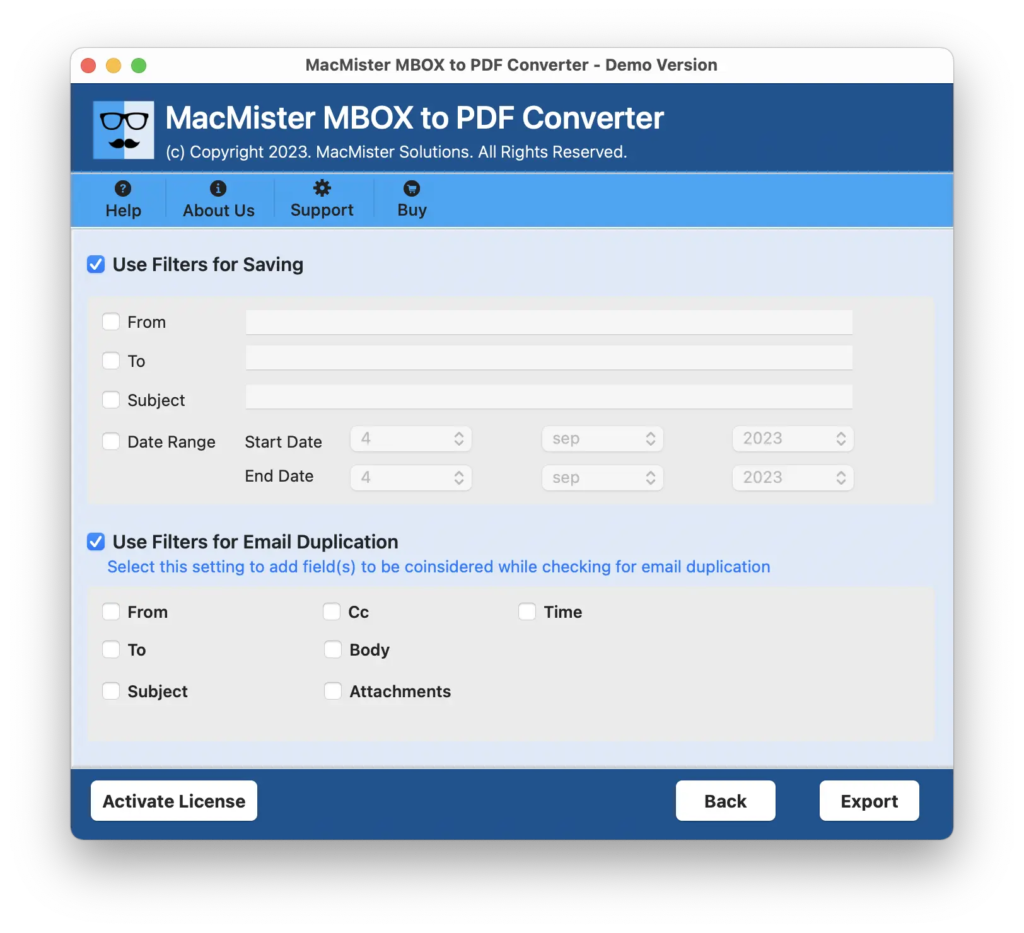Check the Cc duplication checkbox
The width and height of the screenshot is (1024, 933).
[333, 612]
